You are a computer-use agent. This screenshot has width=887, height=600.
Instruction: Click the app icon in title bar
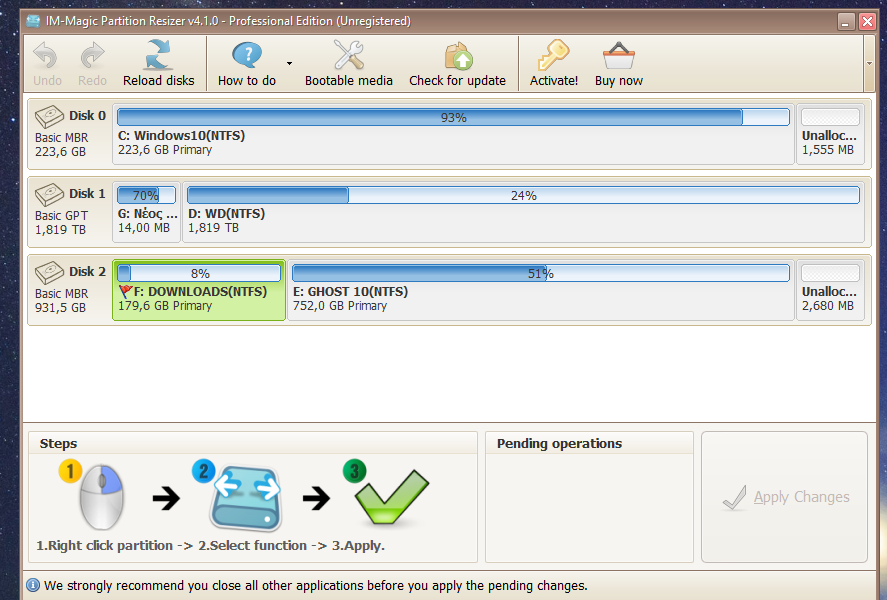[34, 21]
